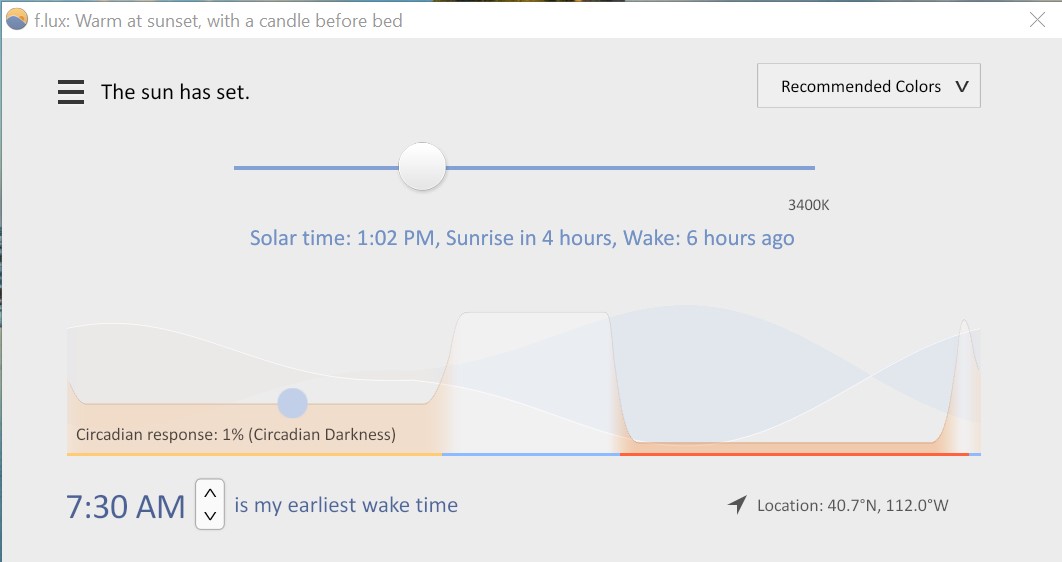Click the yellow segment of the timeline bar
1062x562 pixels.
[x=254, y=454]
